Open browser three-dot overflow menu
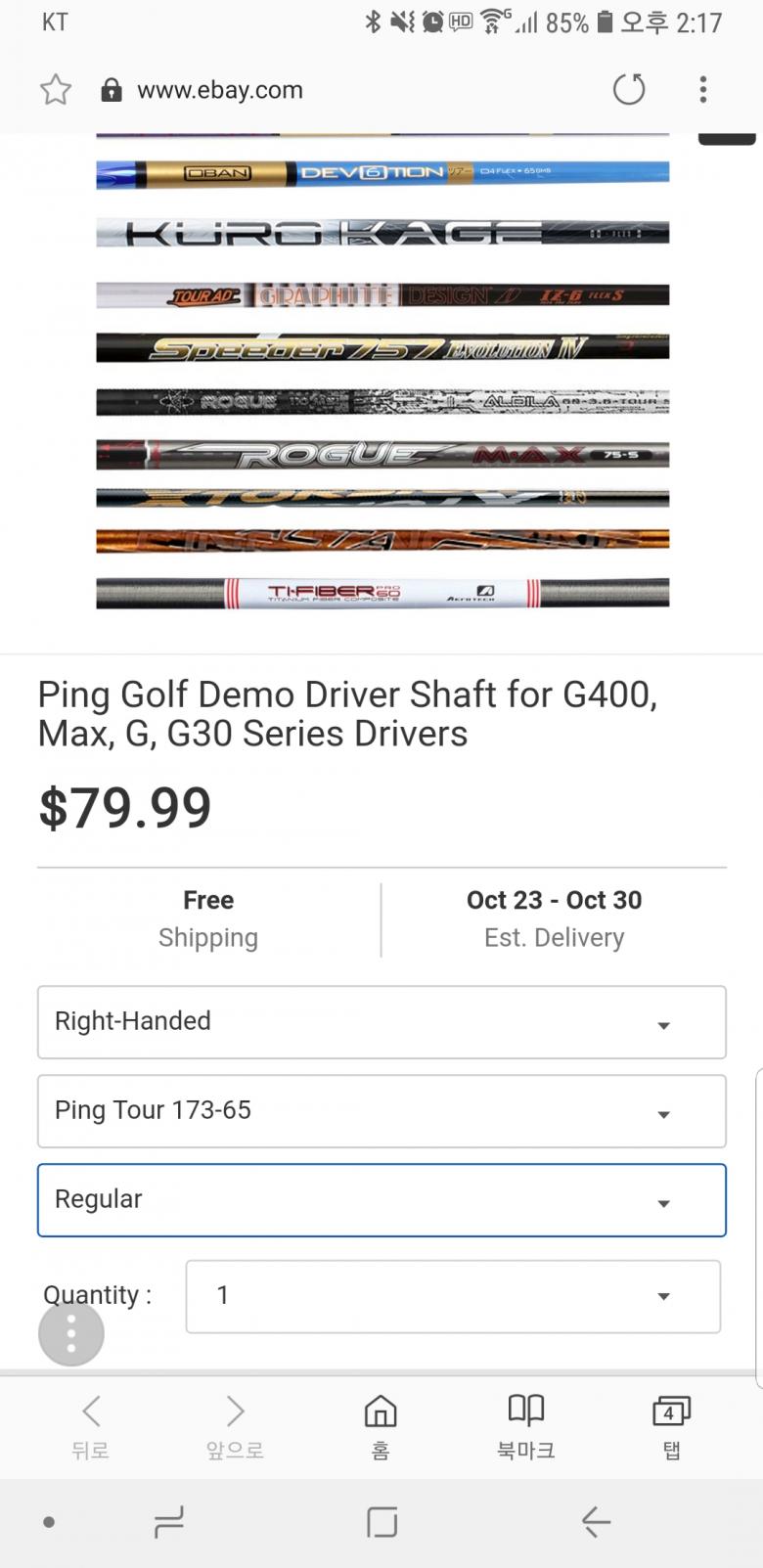Viewport: 763px width, 1568px height. [x=702, y=90]
